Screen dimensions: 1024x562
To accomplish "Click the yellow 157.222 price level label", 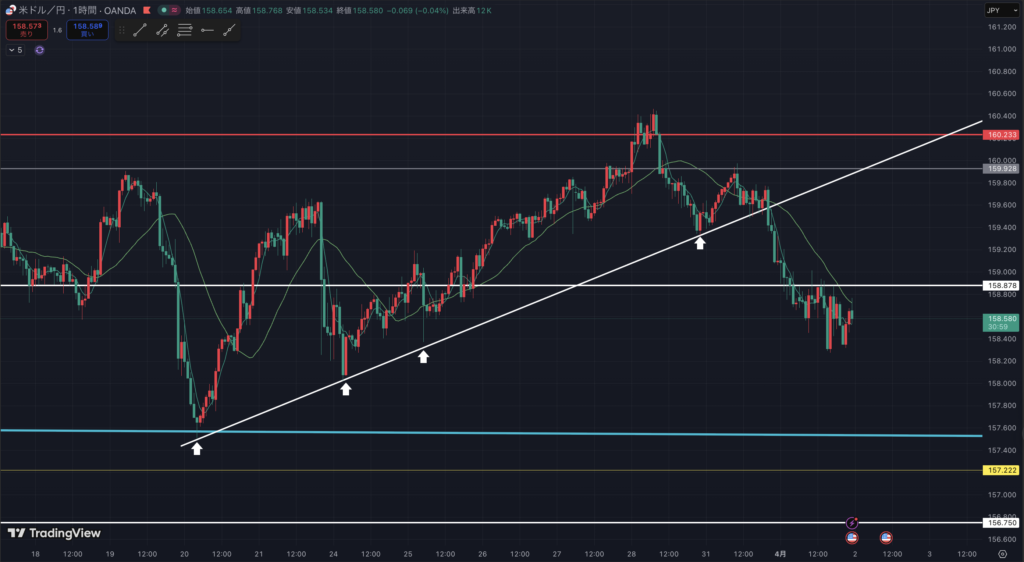I will click(1001, 470).
